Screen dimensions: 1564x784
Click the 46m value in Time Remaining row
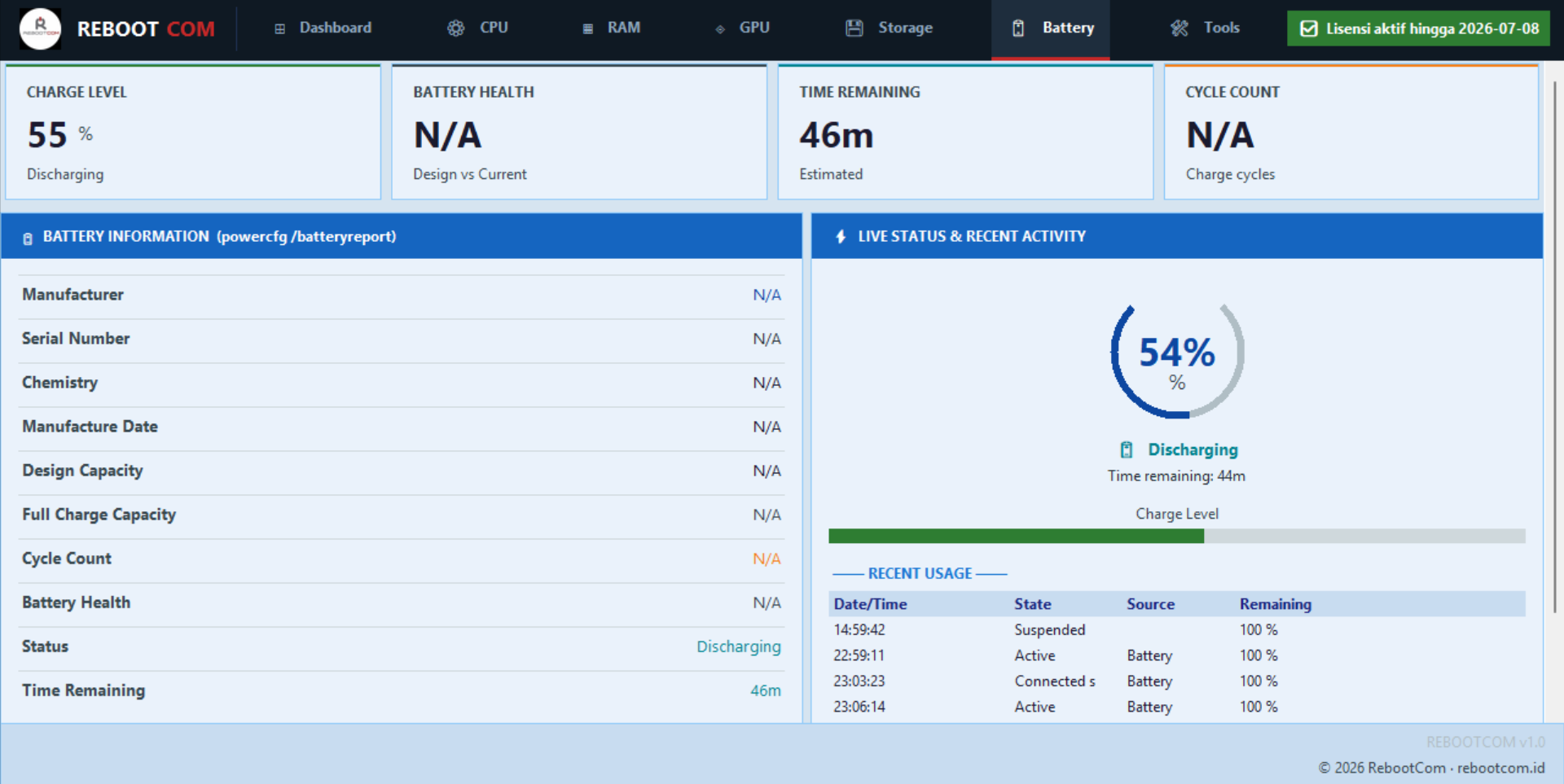click(x=766, y=690)
